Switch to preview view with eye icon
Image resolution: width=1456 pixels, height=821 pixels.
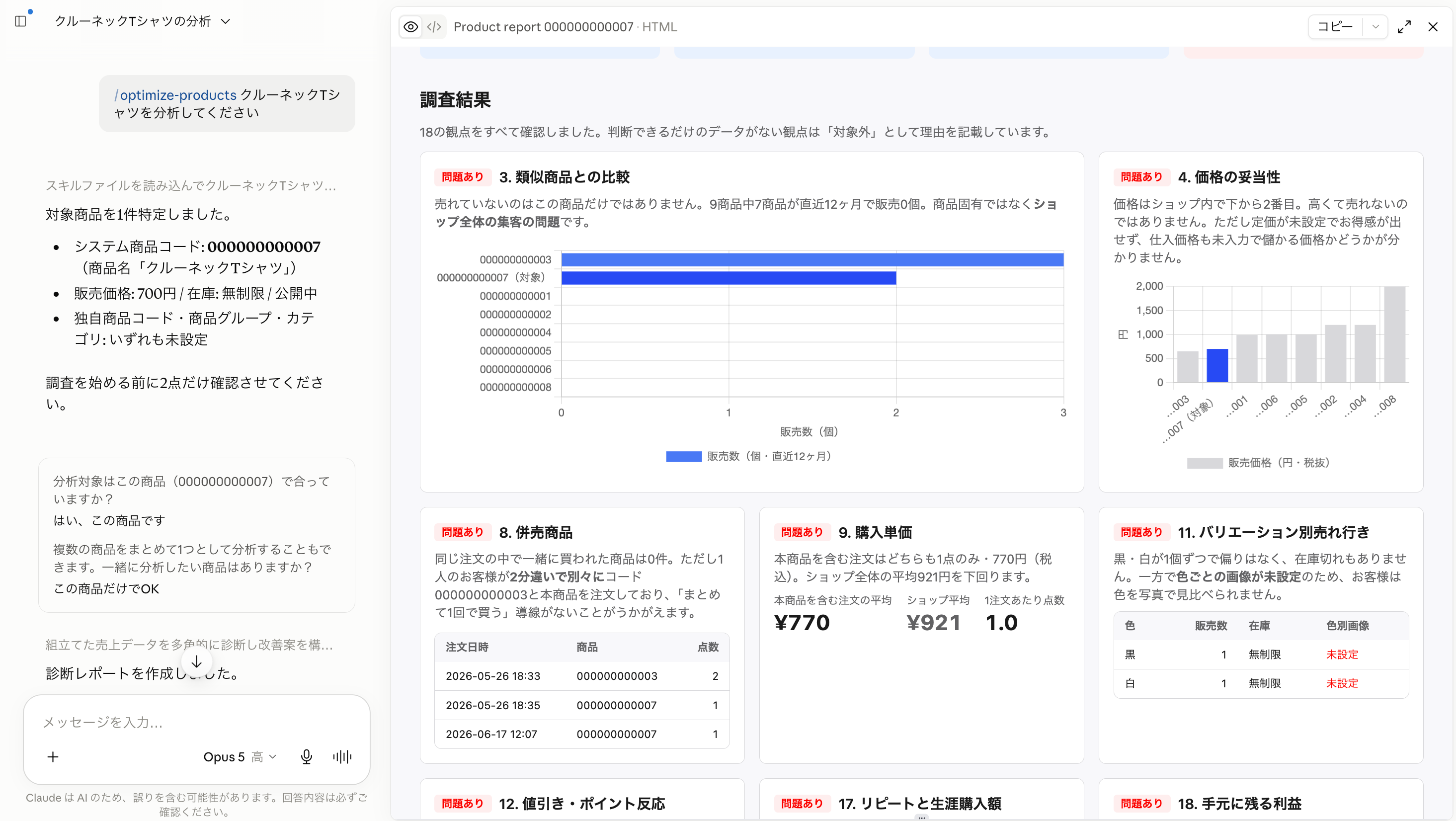click(x=411, y=26)
